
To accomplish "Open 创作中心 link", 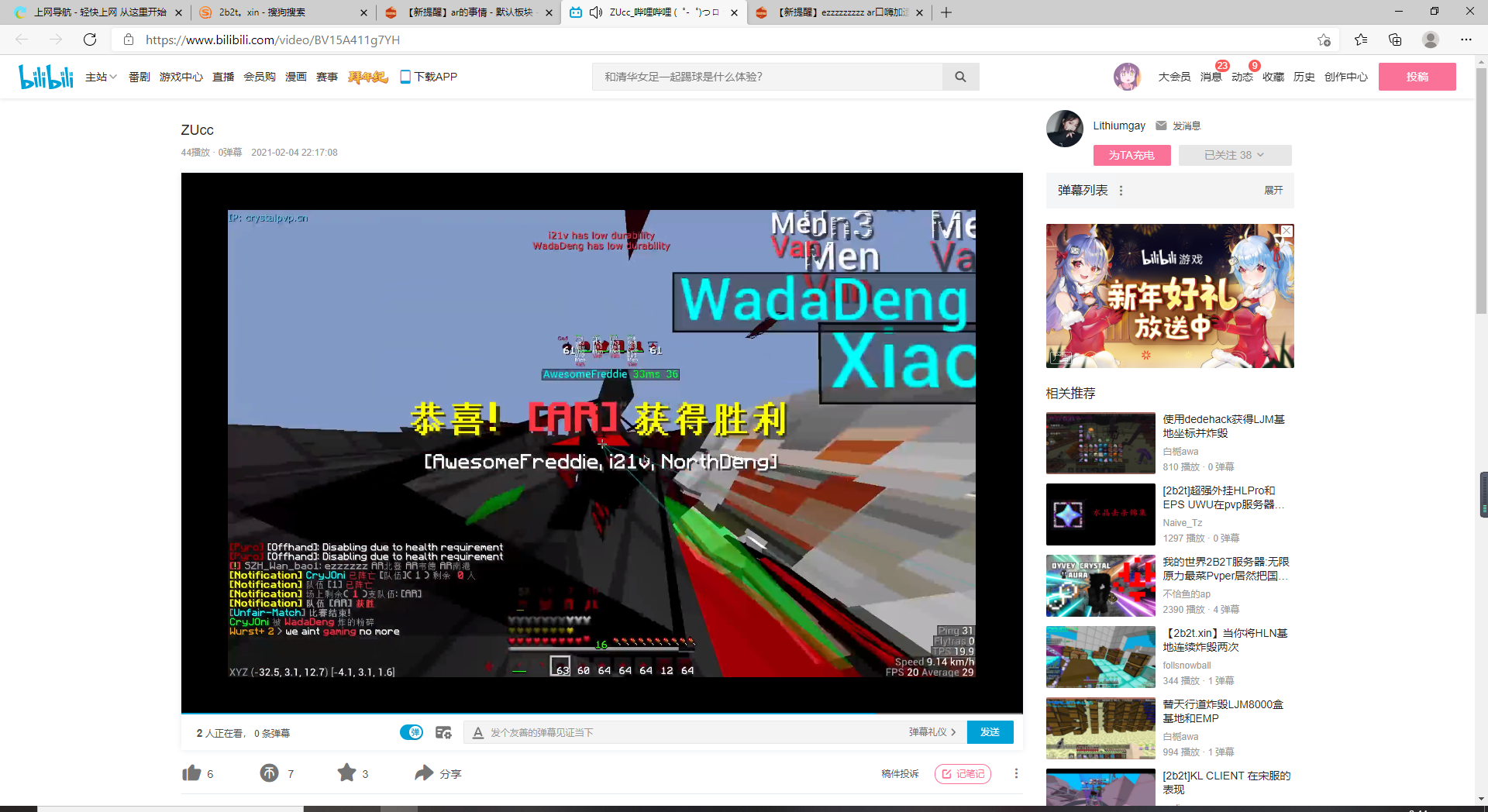I will [x=1345, y=77].
